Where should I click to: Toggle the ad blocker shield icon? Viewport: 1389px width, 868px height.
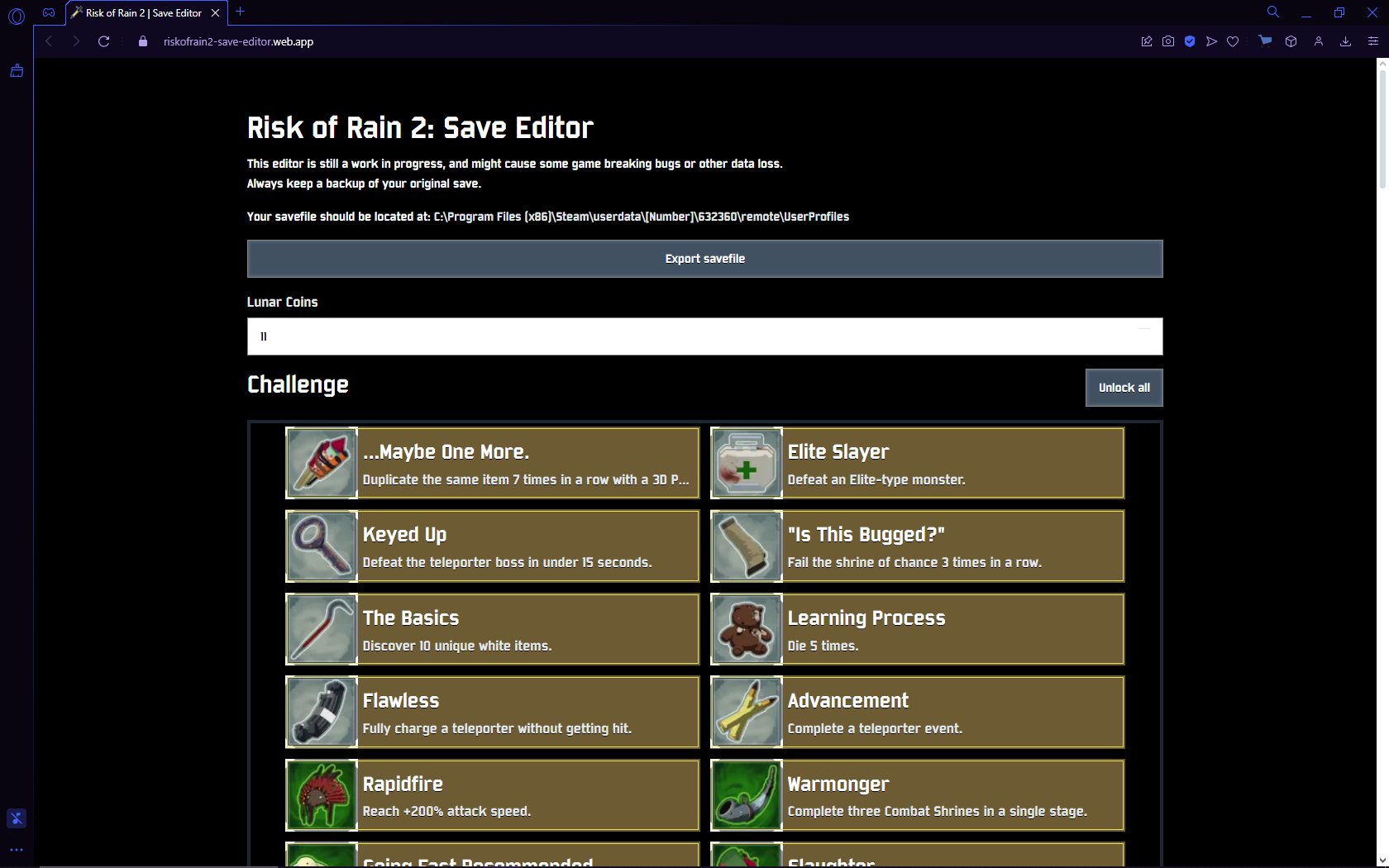click(x=1190, y=41)
